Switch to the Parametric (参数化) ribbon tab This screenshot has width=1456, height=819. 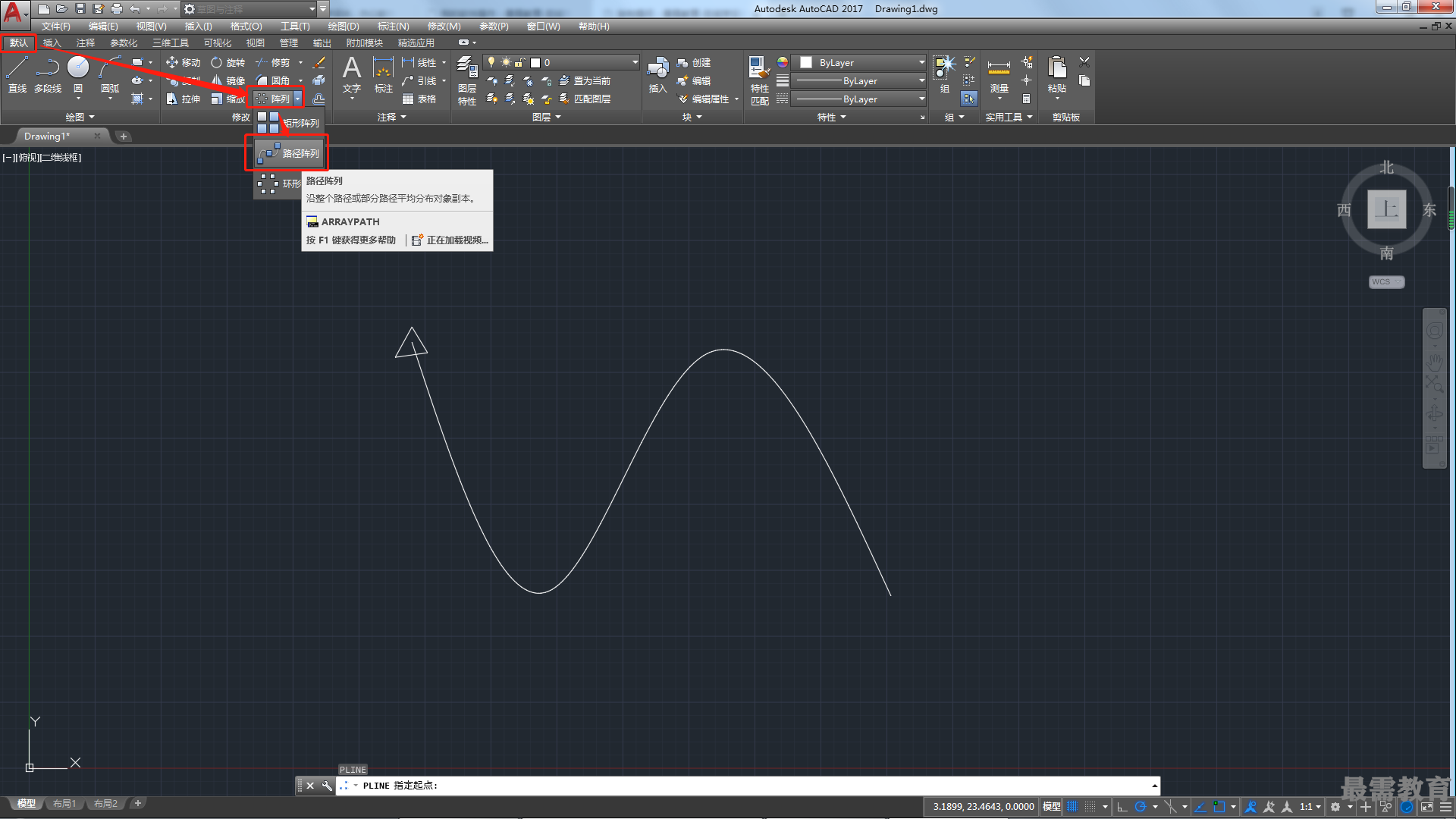[124, 42]
